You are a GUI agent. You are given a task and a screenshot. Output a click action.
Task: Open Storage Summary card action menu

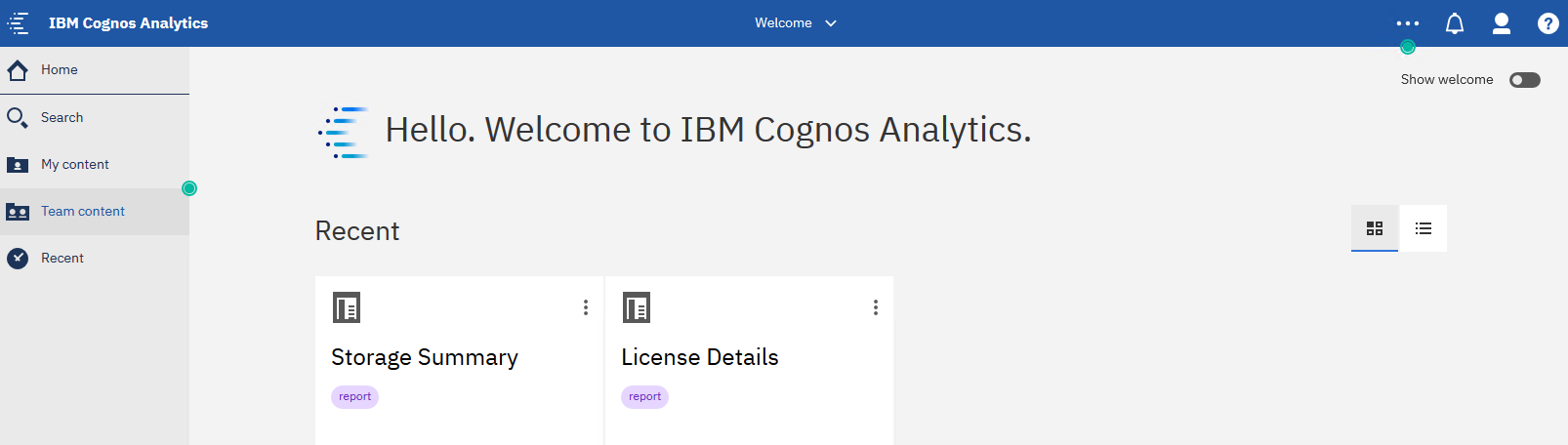pyautogui.click(x=586, y=307)
